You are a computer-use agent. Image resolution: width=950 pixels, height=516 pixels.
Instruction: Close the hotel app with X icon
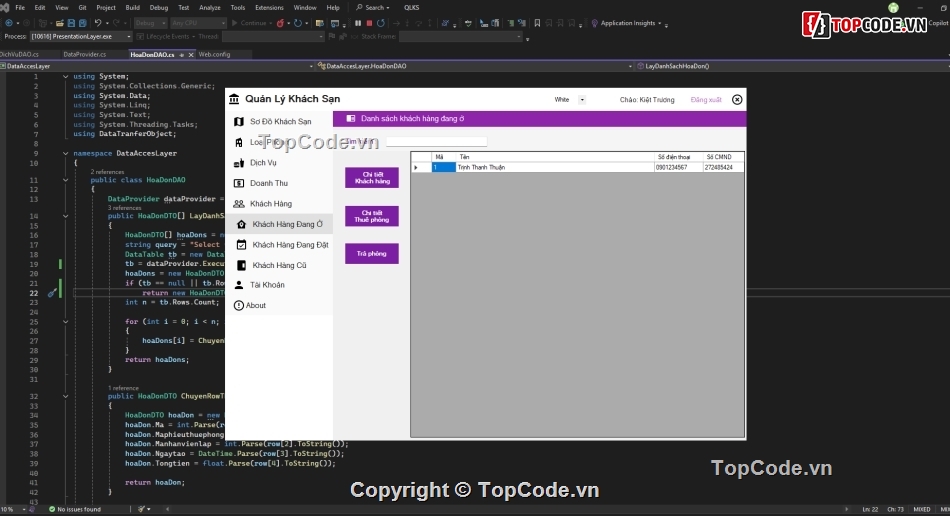click(x=737, y=100)
